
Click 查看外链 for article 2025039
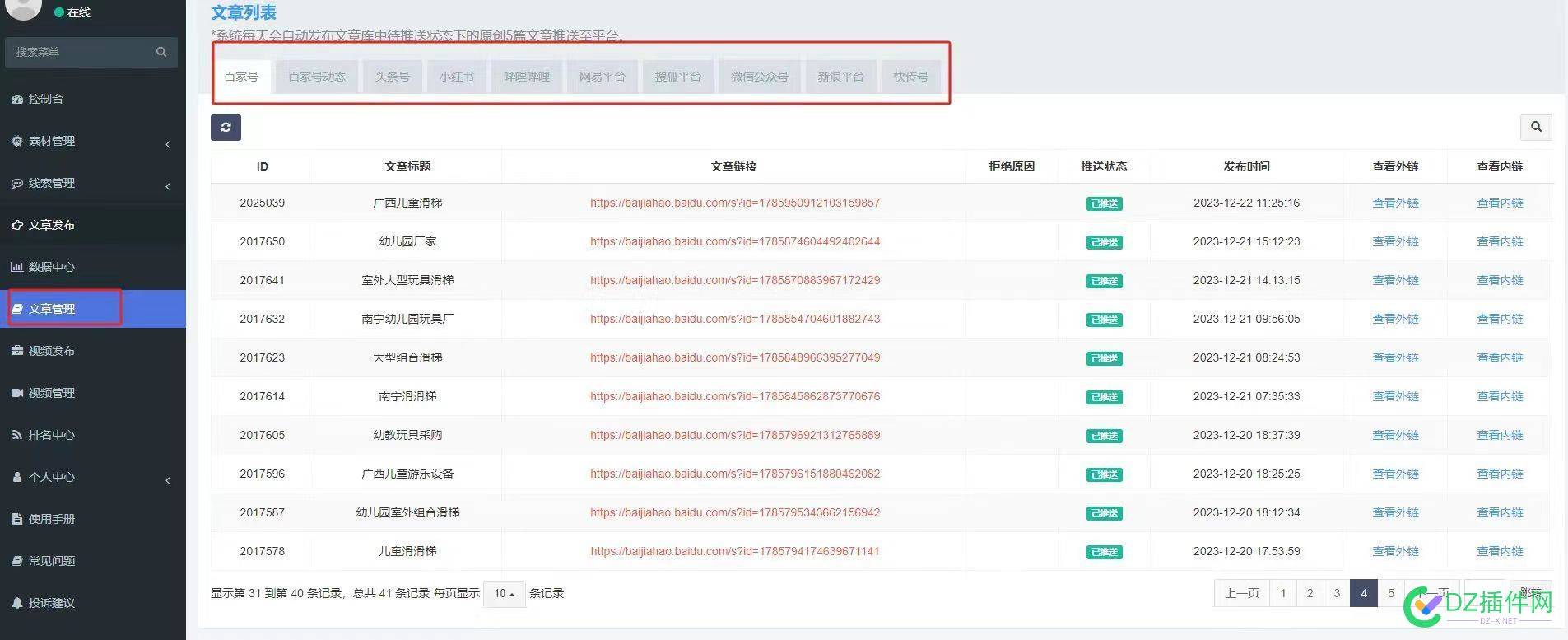tap(1395, 203)
